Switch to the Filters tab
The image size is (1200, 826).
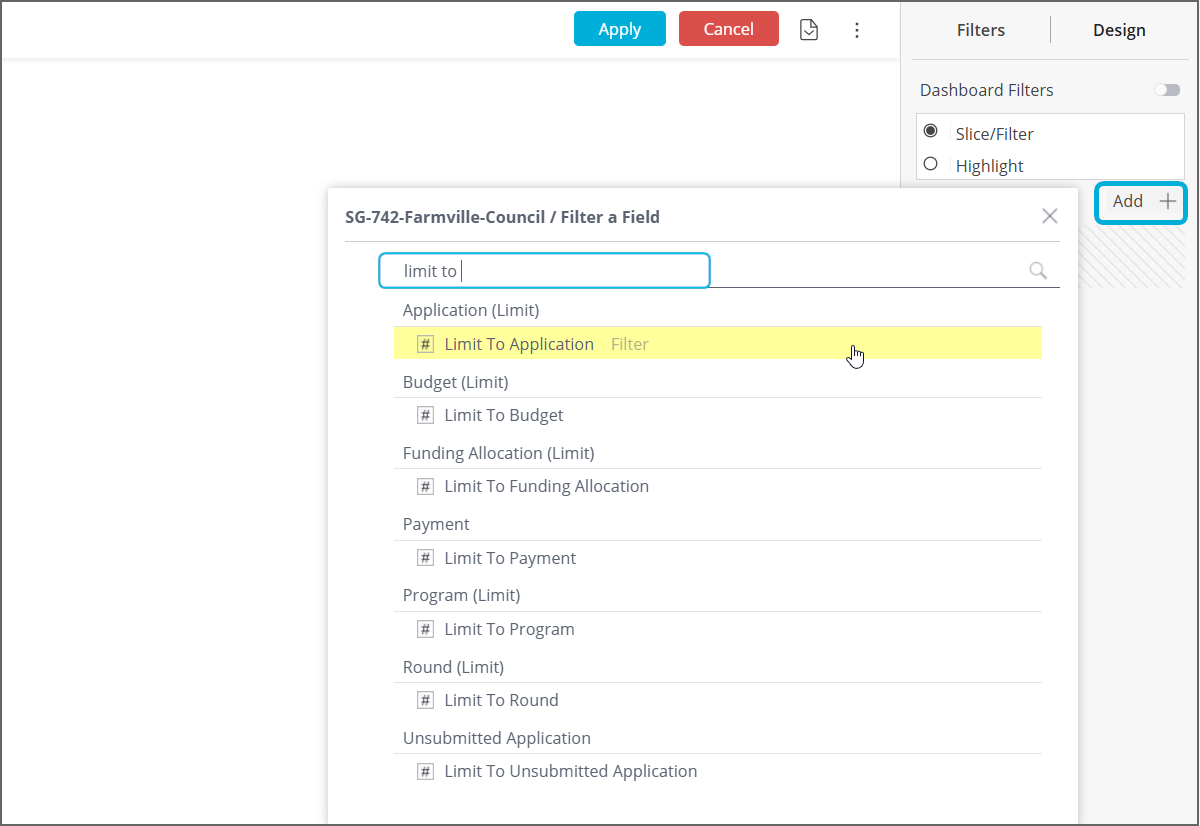point(980,30)
